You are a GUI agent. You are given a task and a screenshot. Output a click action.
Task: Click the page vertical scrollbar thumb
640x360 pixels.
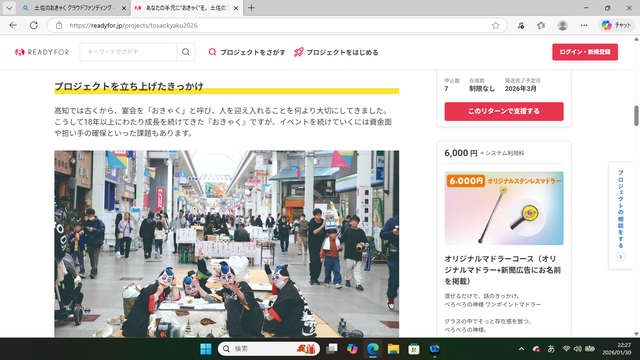[636, 116]
